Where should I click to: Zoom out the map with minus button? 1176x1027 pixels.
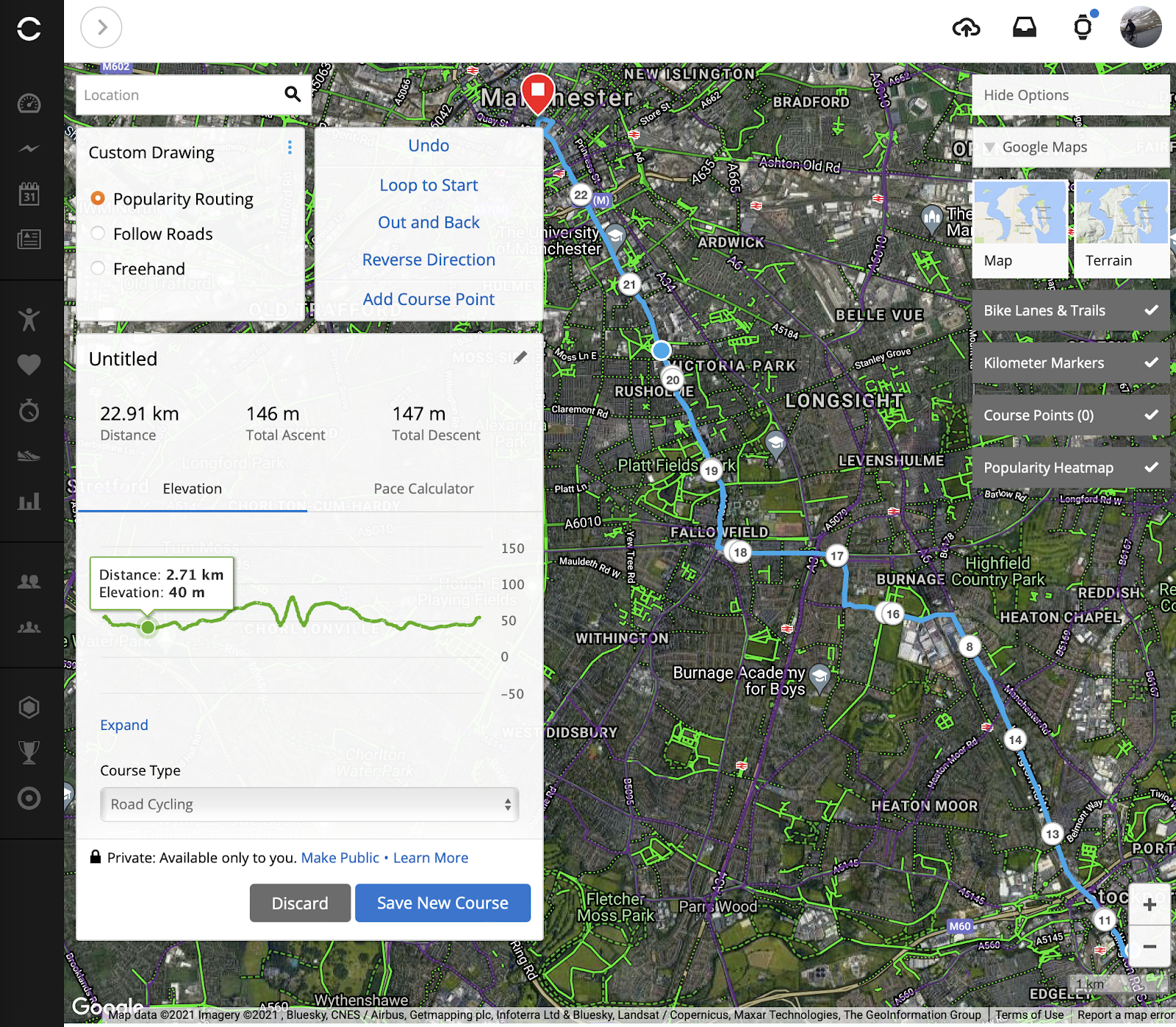pyautogui.click(x=1150, y=947)
